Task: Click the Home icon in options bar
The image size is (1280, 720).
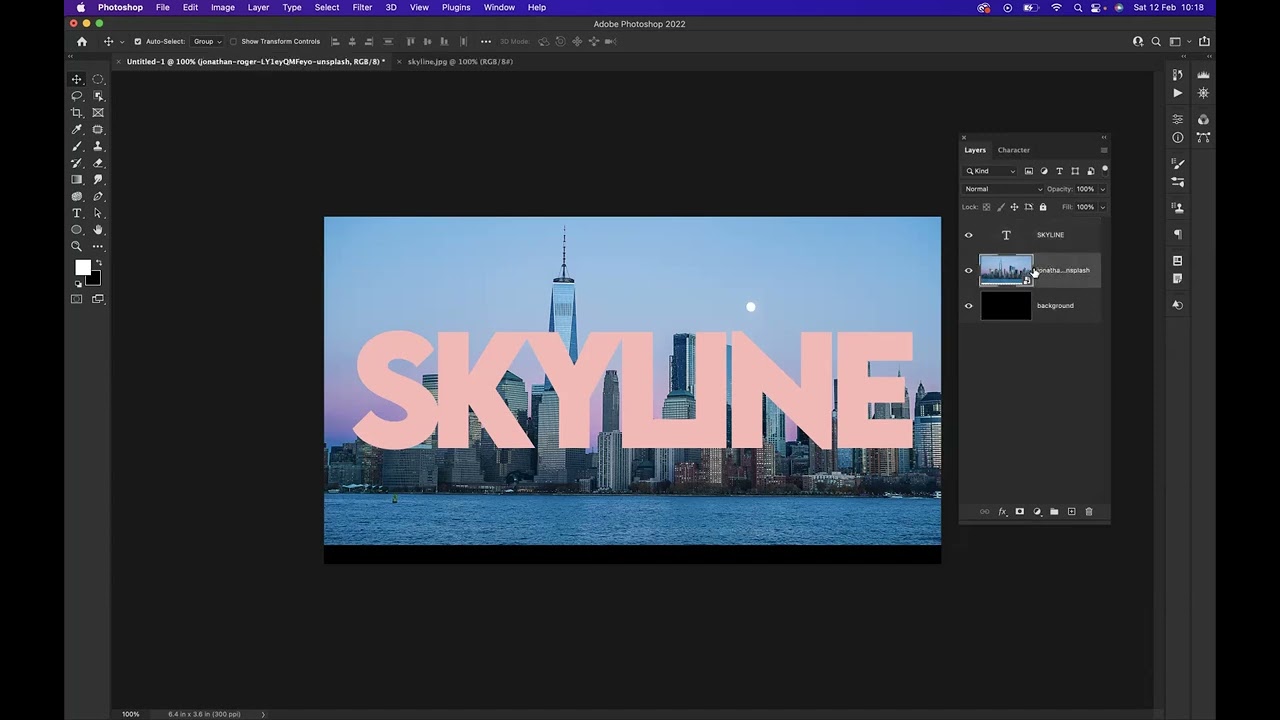Action: pos(82,41)
